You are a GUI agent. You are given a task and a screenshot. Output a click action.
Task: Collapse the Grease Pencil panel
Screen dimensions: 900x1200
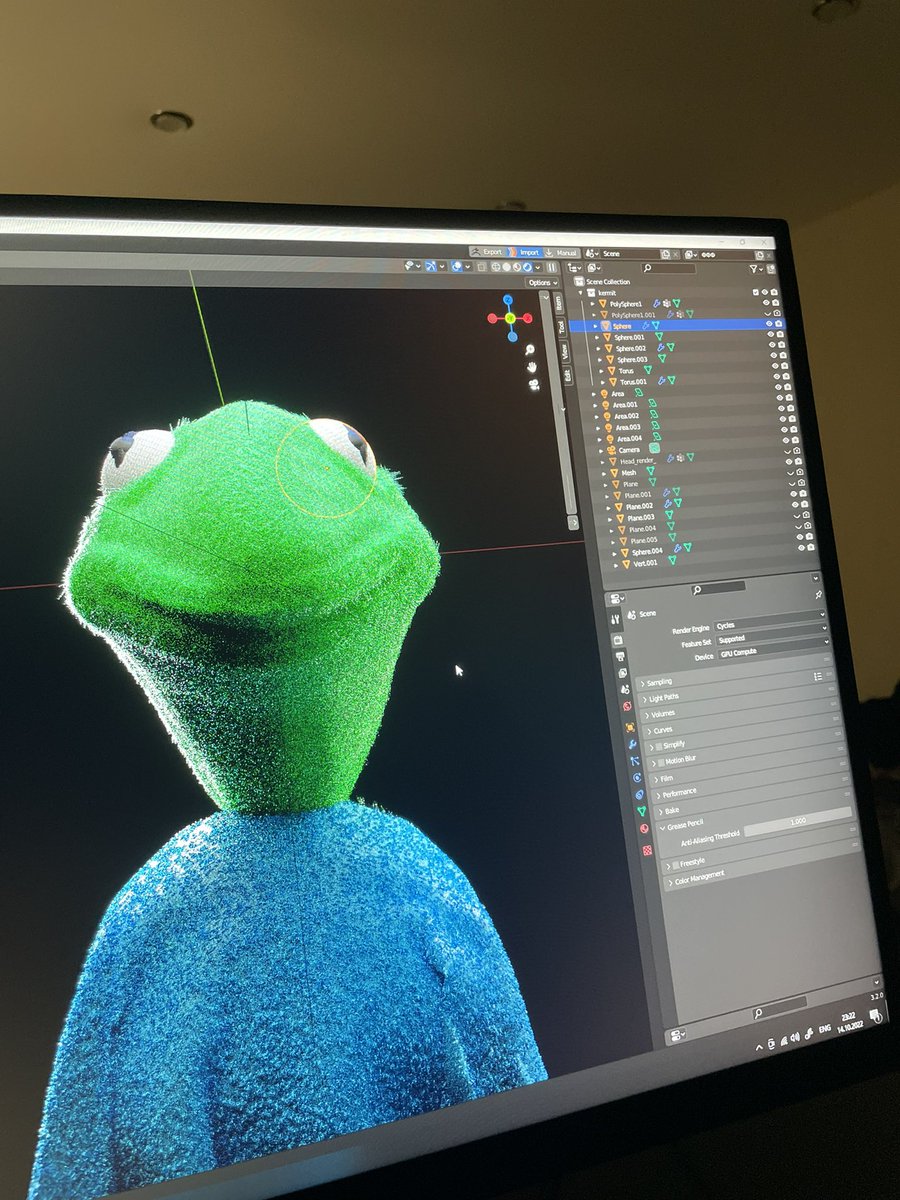662,828
